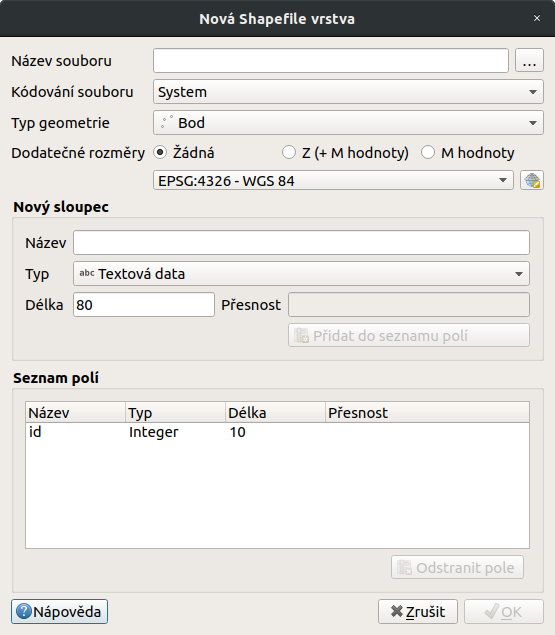555x635 pixels.
Task: Click the Délka field showing 80
Action: click(x=144, y=305)
